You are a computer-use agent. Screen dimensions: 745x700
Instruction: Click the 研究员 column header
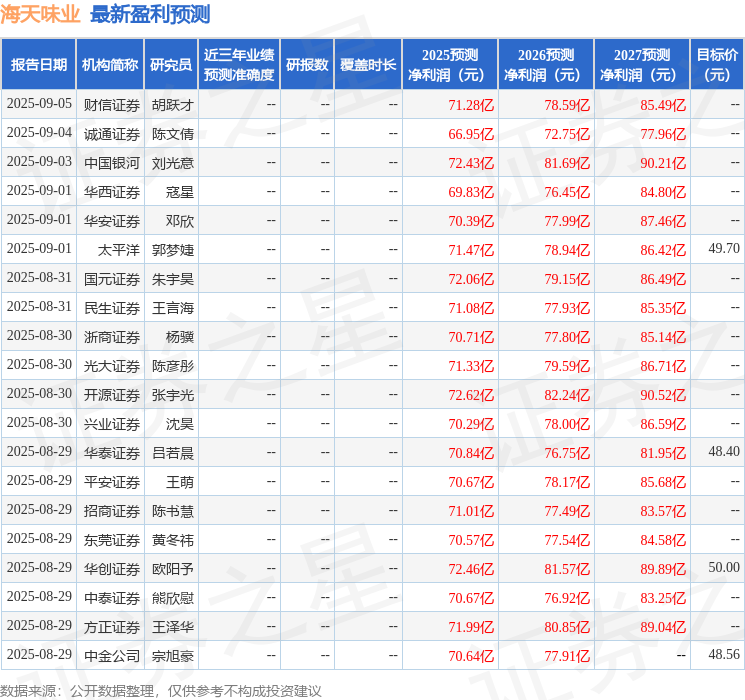[171, 65]
